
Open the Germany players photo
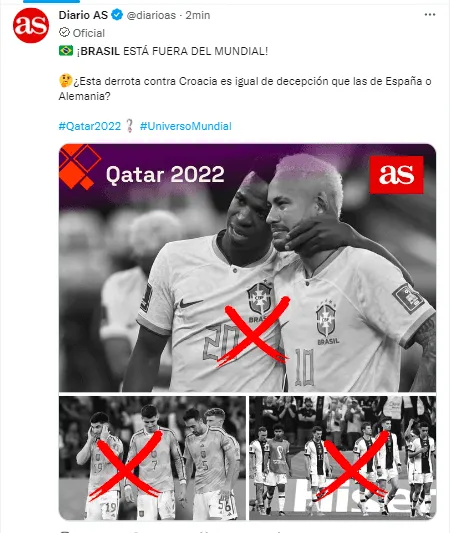tap(342, 458)
